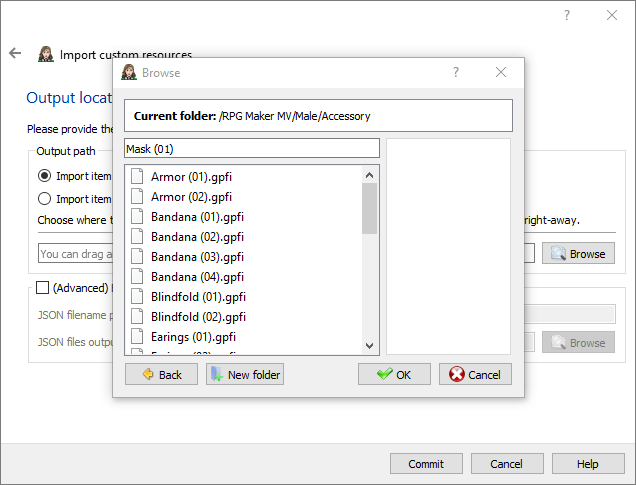Click file icon next to Earings (01).gpfi
The width and height of the screenshot is (636, 485).
point(137,336)
